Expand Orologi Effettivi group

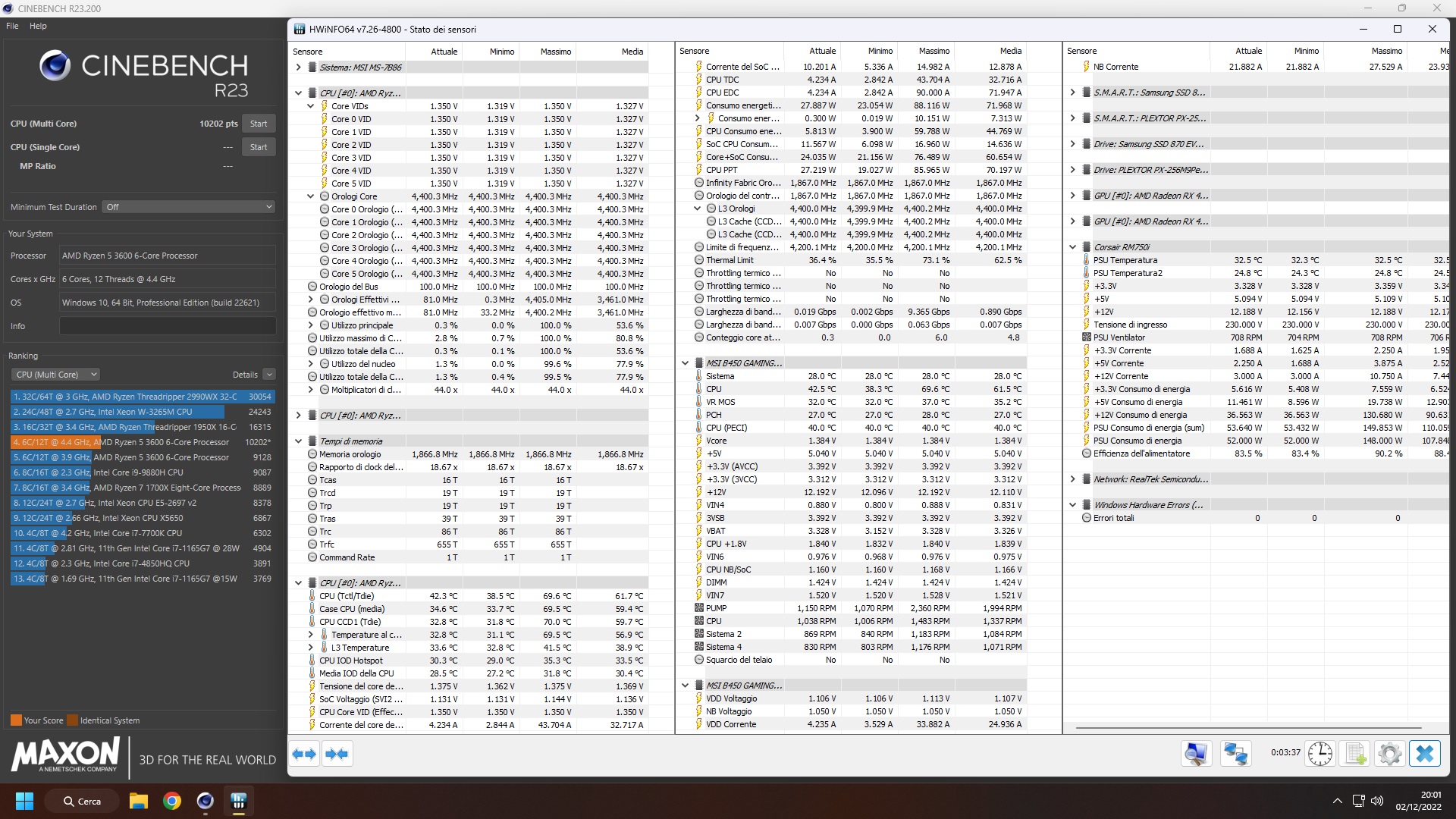(x=310, y=300)
